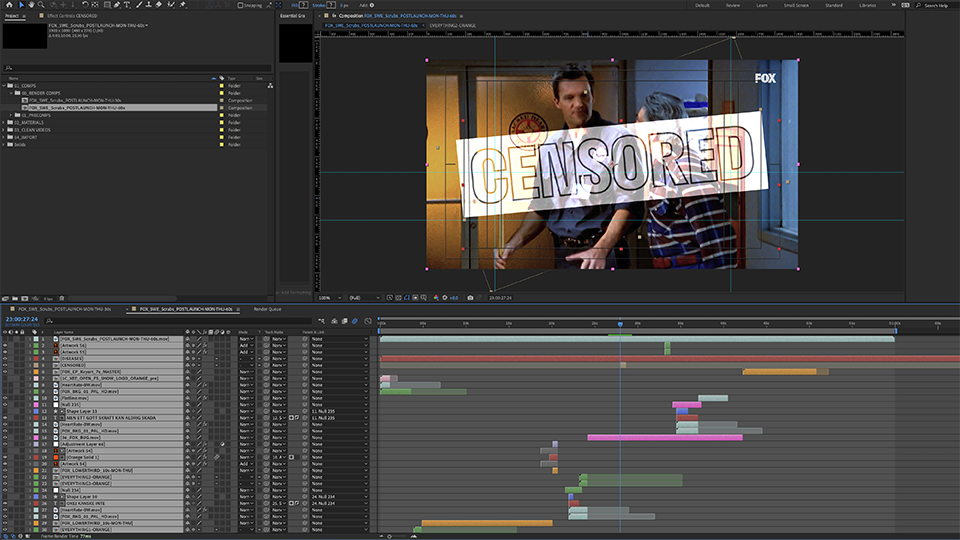Select the Small Screen workspace
Viewport: 960px width, 540px height.
pos(796,5)
